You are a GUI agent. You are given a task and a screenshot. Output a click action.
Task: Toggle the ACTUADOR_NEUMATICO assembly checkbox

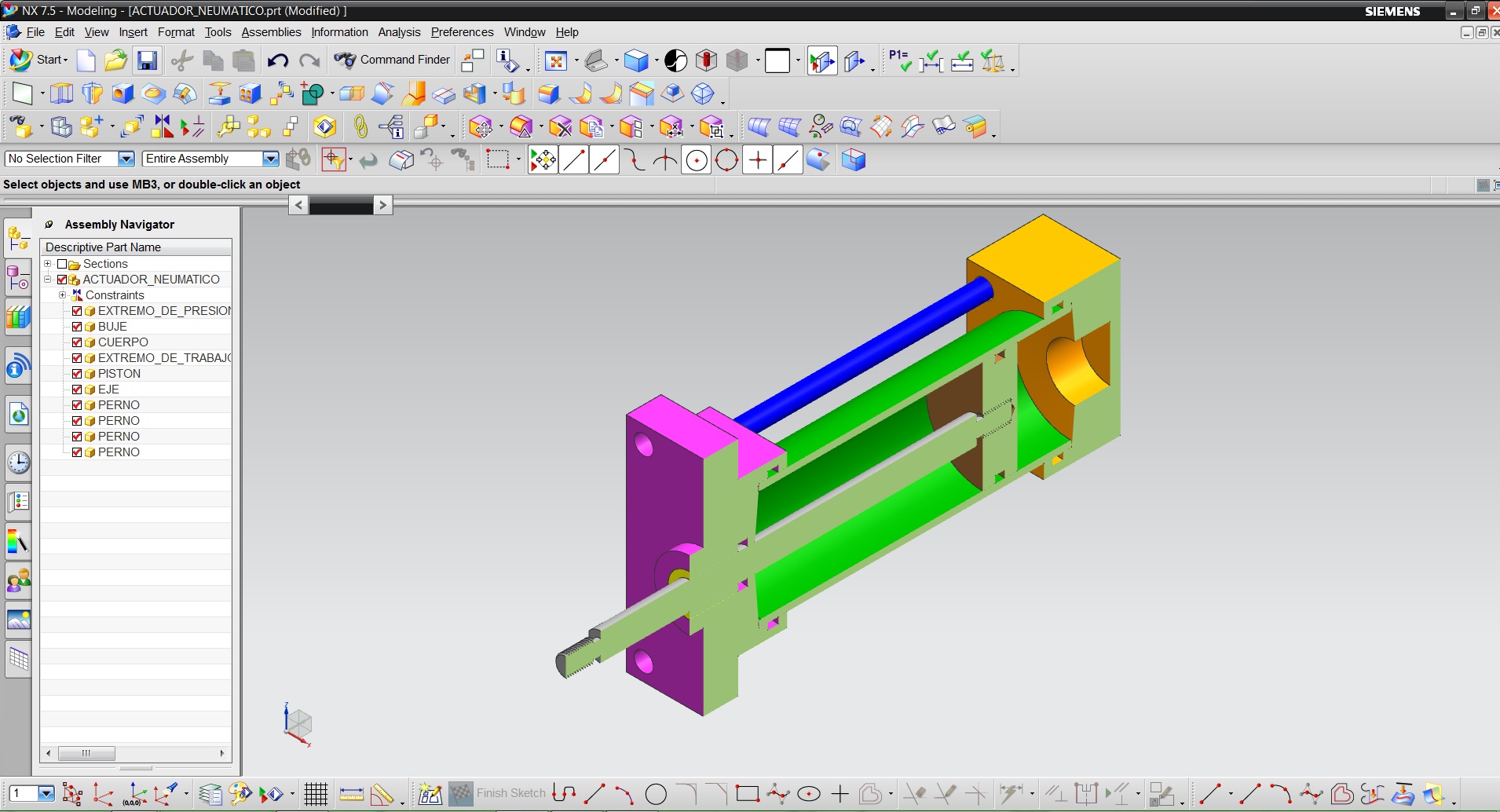(62, 280)
